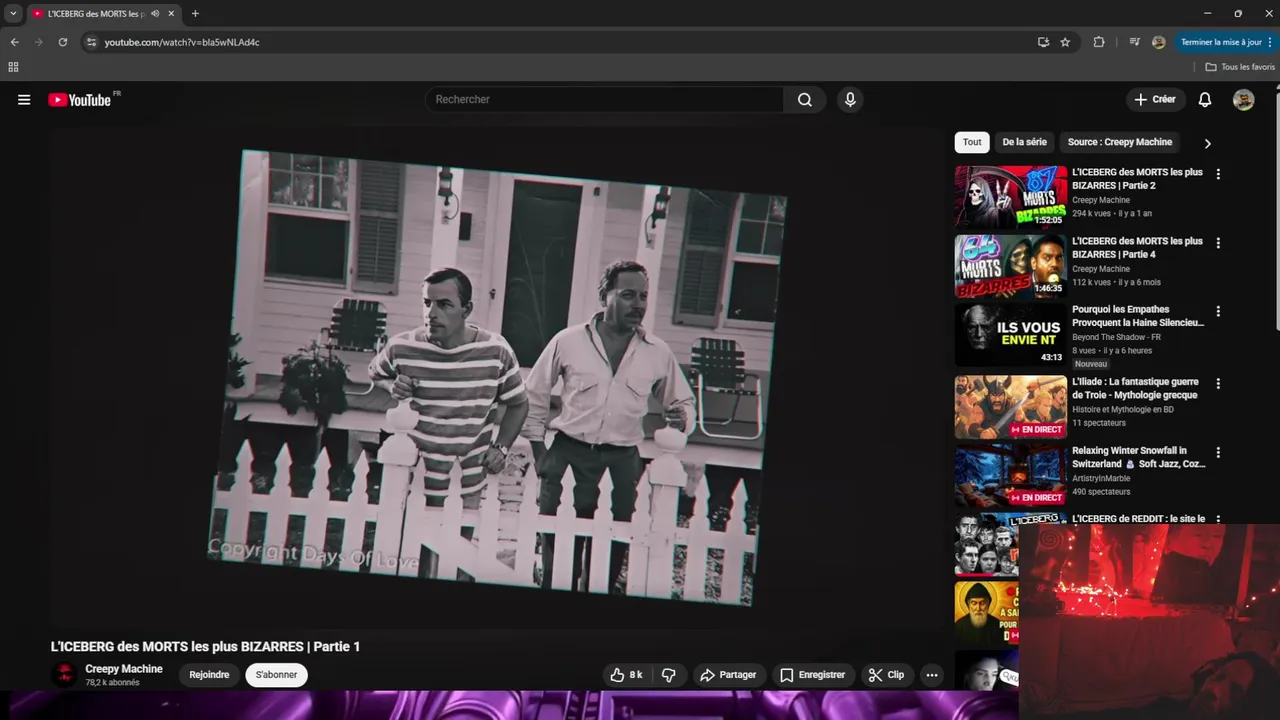This screenshot has height=720, width=1280.
Task: Open the 'Creepy Machine' channel link below video
Action: (x=124, y=669)
